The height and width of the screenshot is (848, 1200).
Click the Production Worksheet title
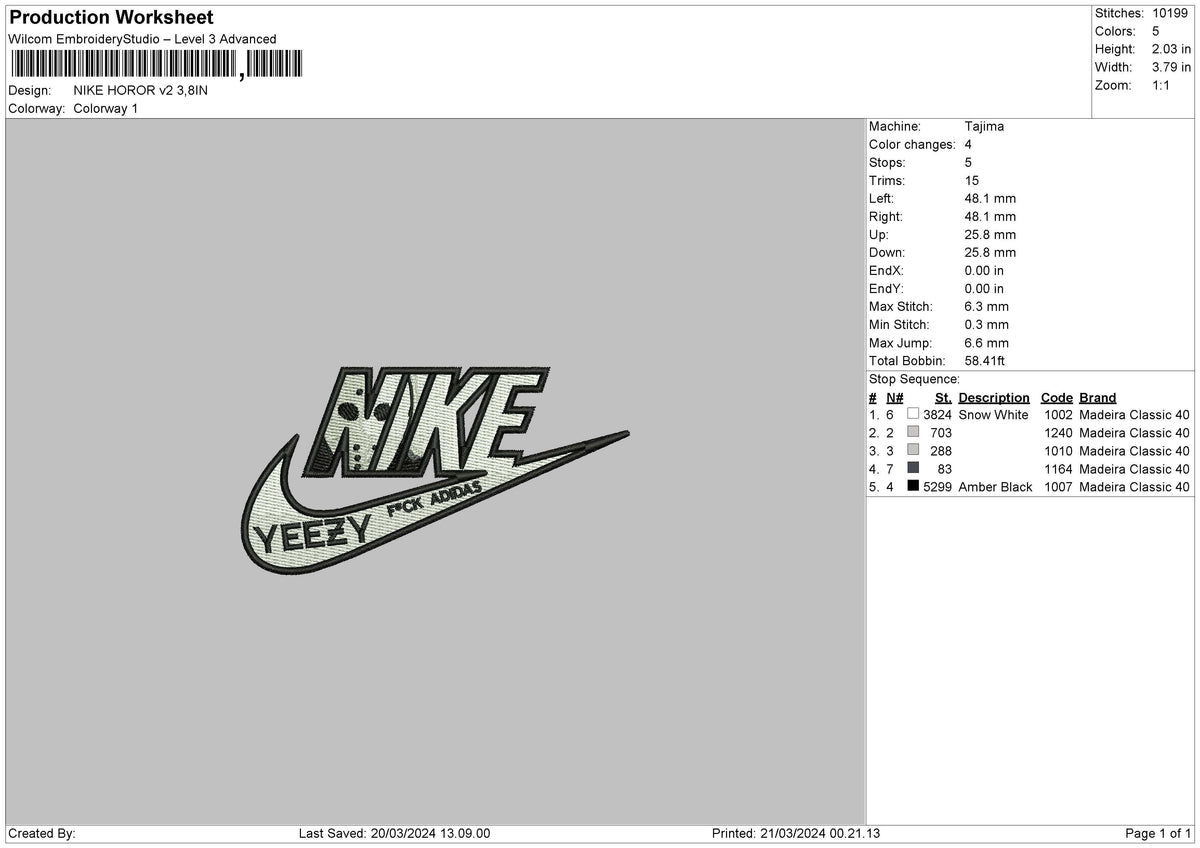(x=111, y=18)
